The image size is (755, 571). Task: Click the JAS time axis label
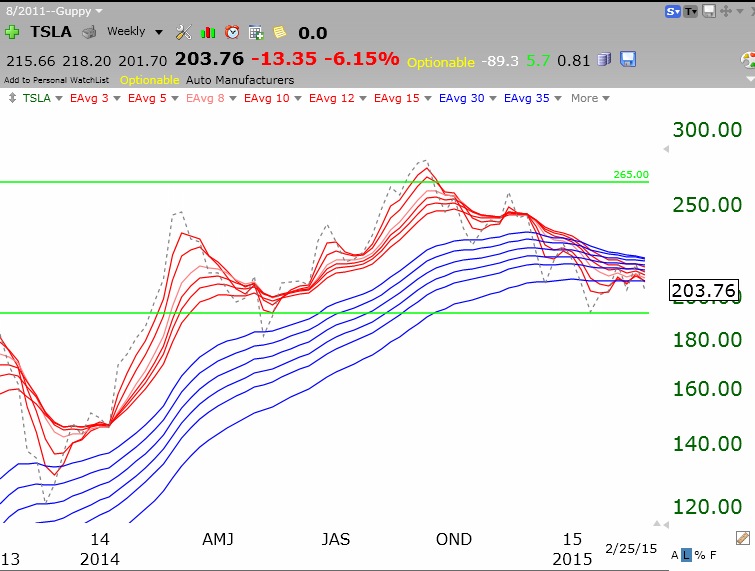[x=336, y=539]
